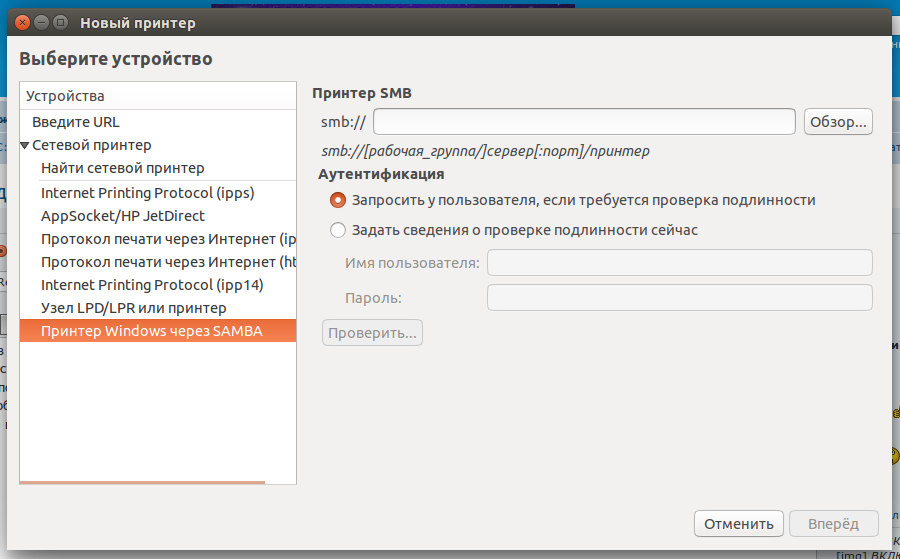The height and width of the screenshot is (559, 900).
Task: Select 'Принтер Windows через SAMBA' entry
Action: tap(152, 331)
